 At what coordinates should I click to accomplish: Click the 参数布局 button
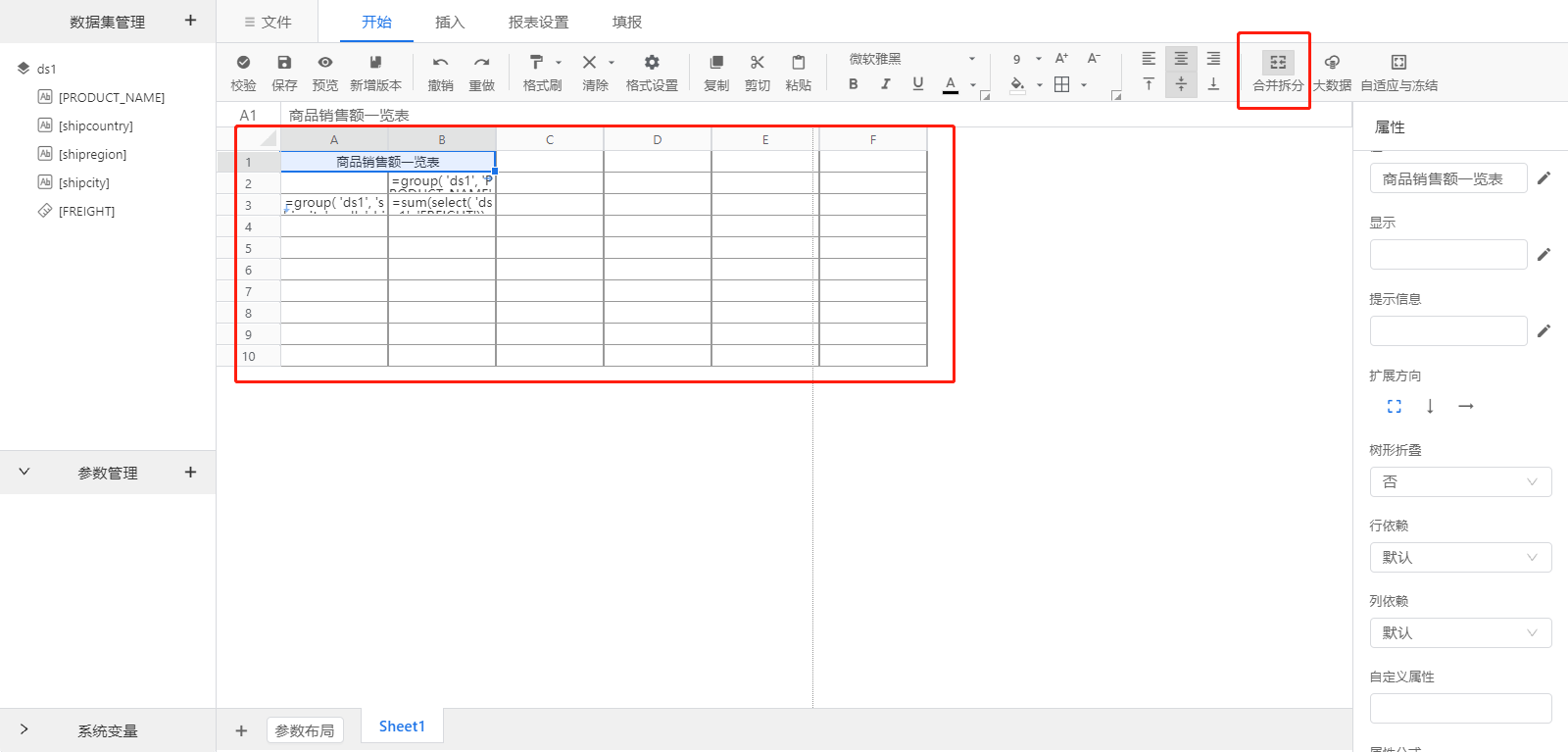tap(305, 730)
